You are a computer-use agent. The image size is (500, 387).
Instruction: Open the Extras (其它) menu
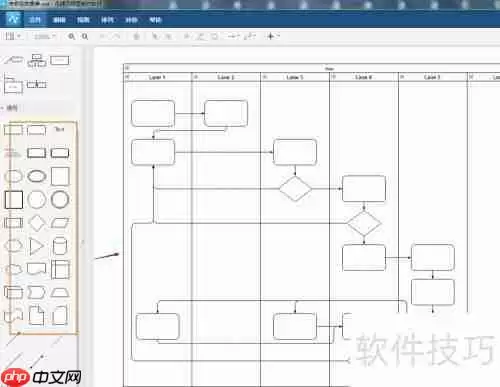click(x=131, y=20)
